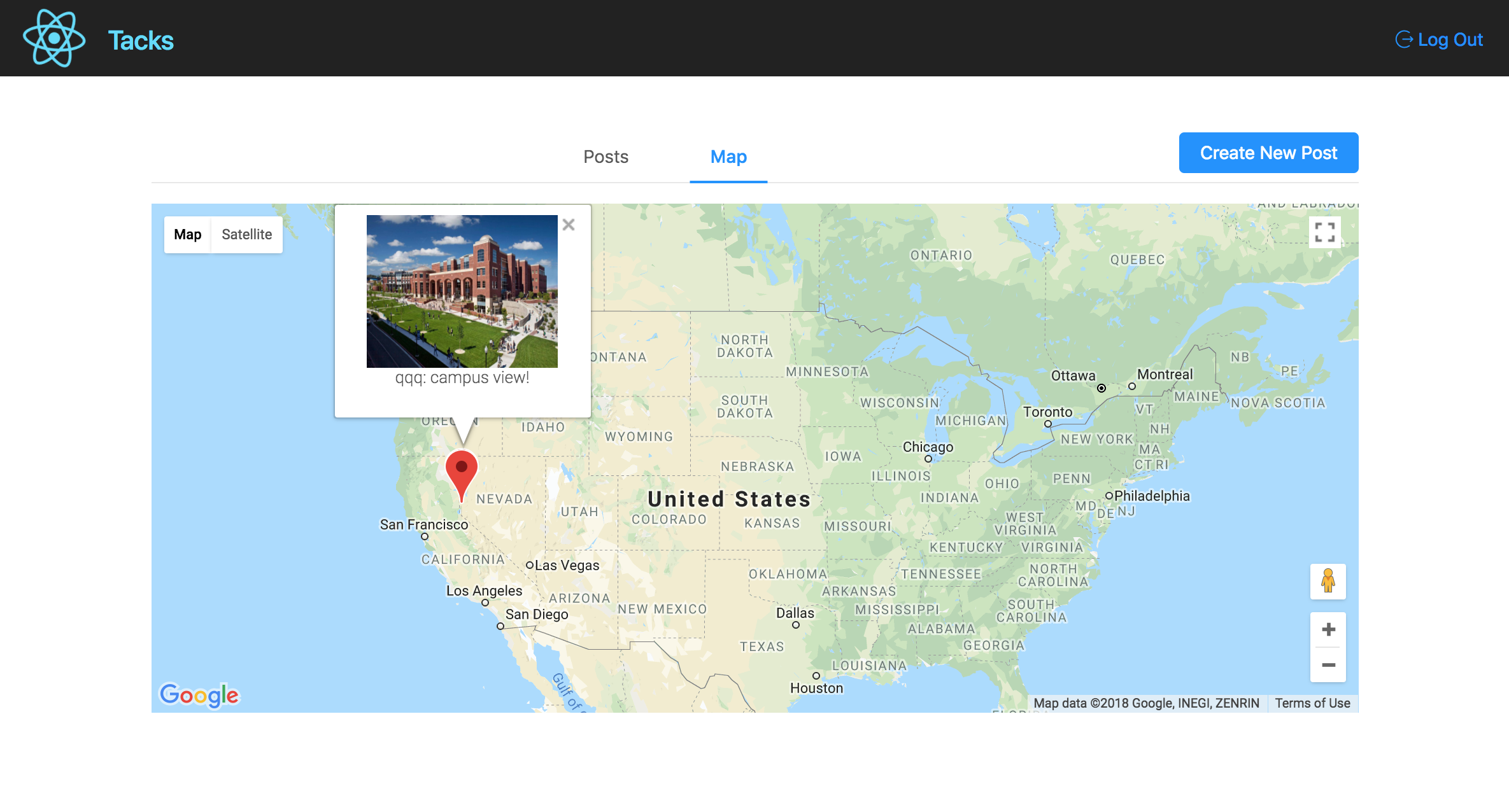Click the campus building photo thumbnail

462,291
